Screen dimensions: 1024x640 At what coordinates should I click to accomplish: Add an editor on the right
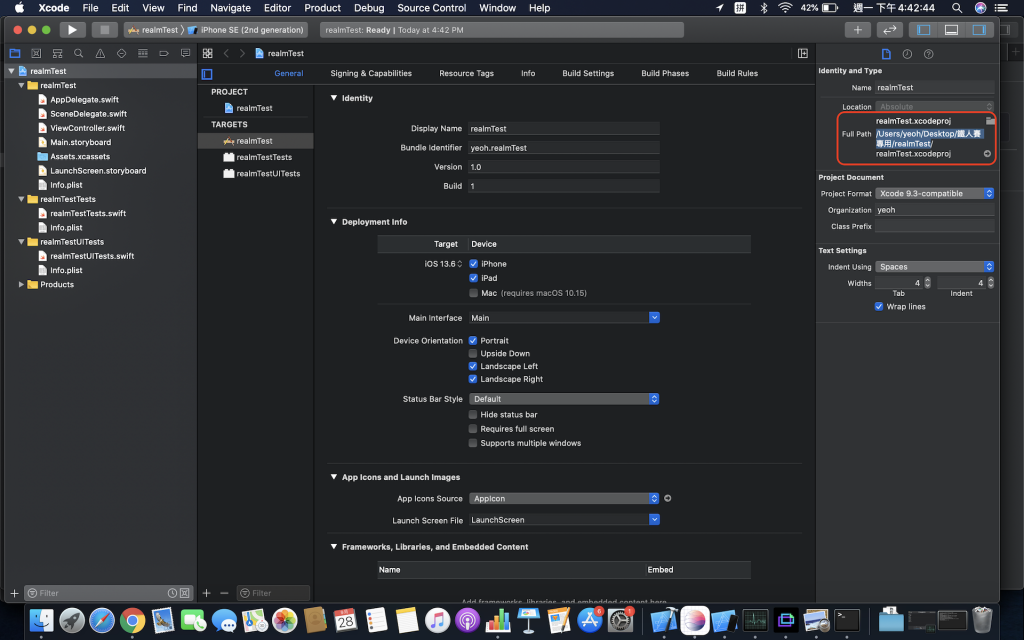803,54
